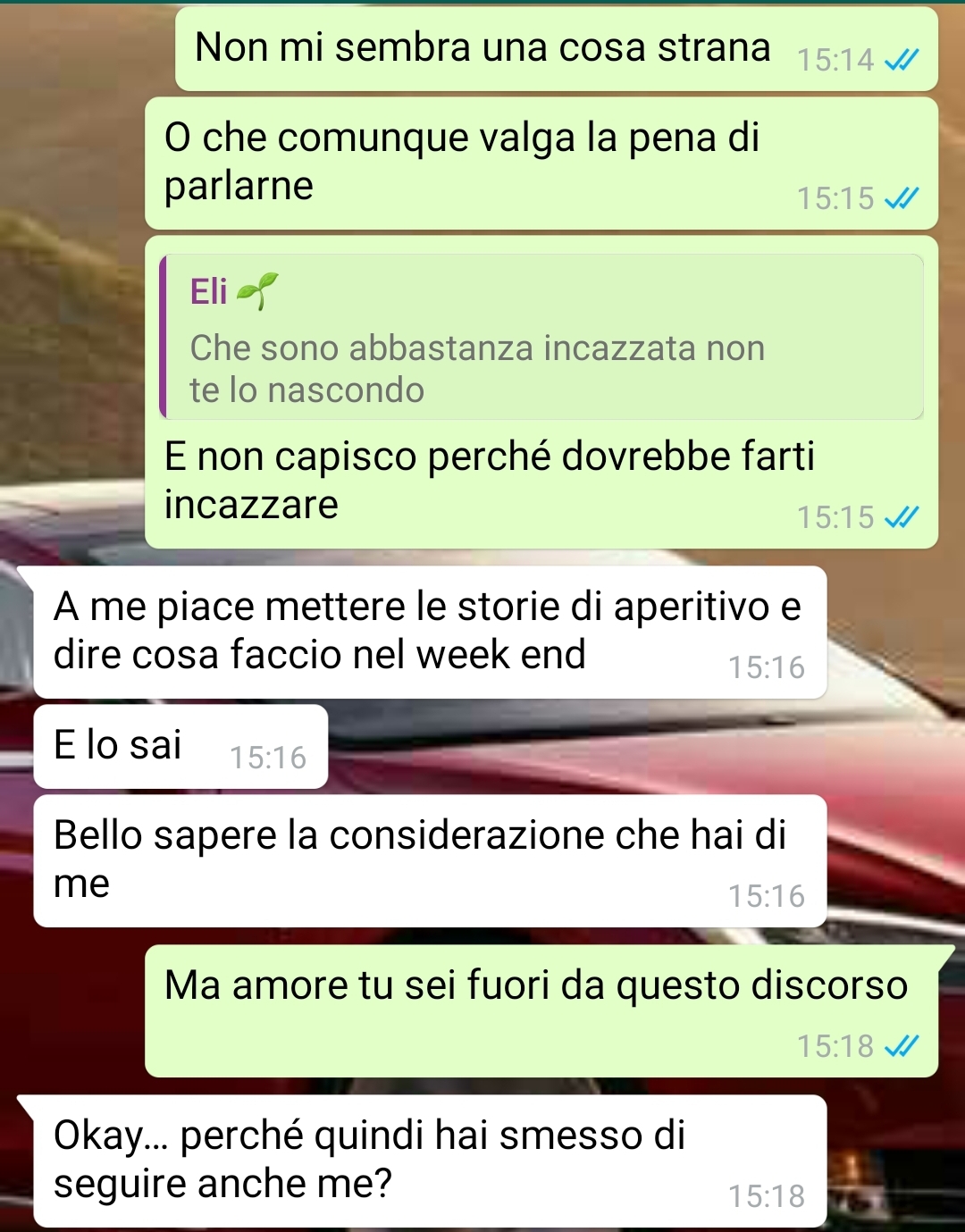The image size is (965, 1232).
Task: Click the 15:16 timestamp on 'Bello sapere' message
Action: [767, 896]
